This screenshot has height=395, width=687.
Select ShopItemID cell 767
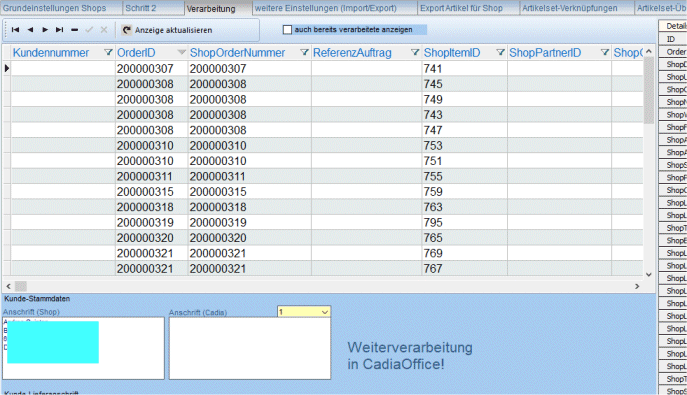pyautogui.click(x=464, y=268)
